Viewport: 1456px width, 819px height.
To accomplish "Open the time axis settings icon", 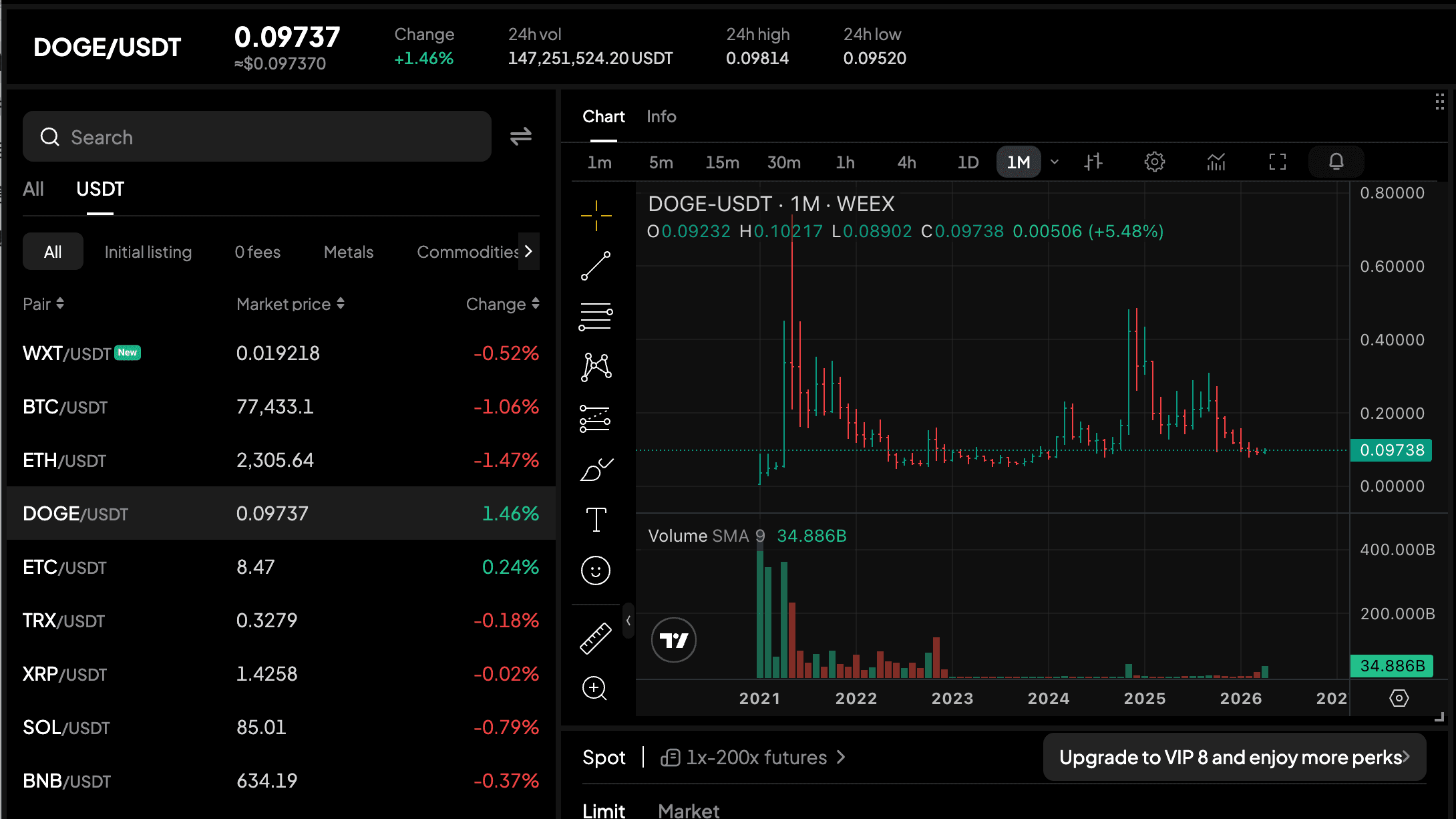I will [x=1399, y=698].
